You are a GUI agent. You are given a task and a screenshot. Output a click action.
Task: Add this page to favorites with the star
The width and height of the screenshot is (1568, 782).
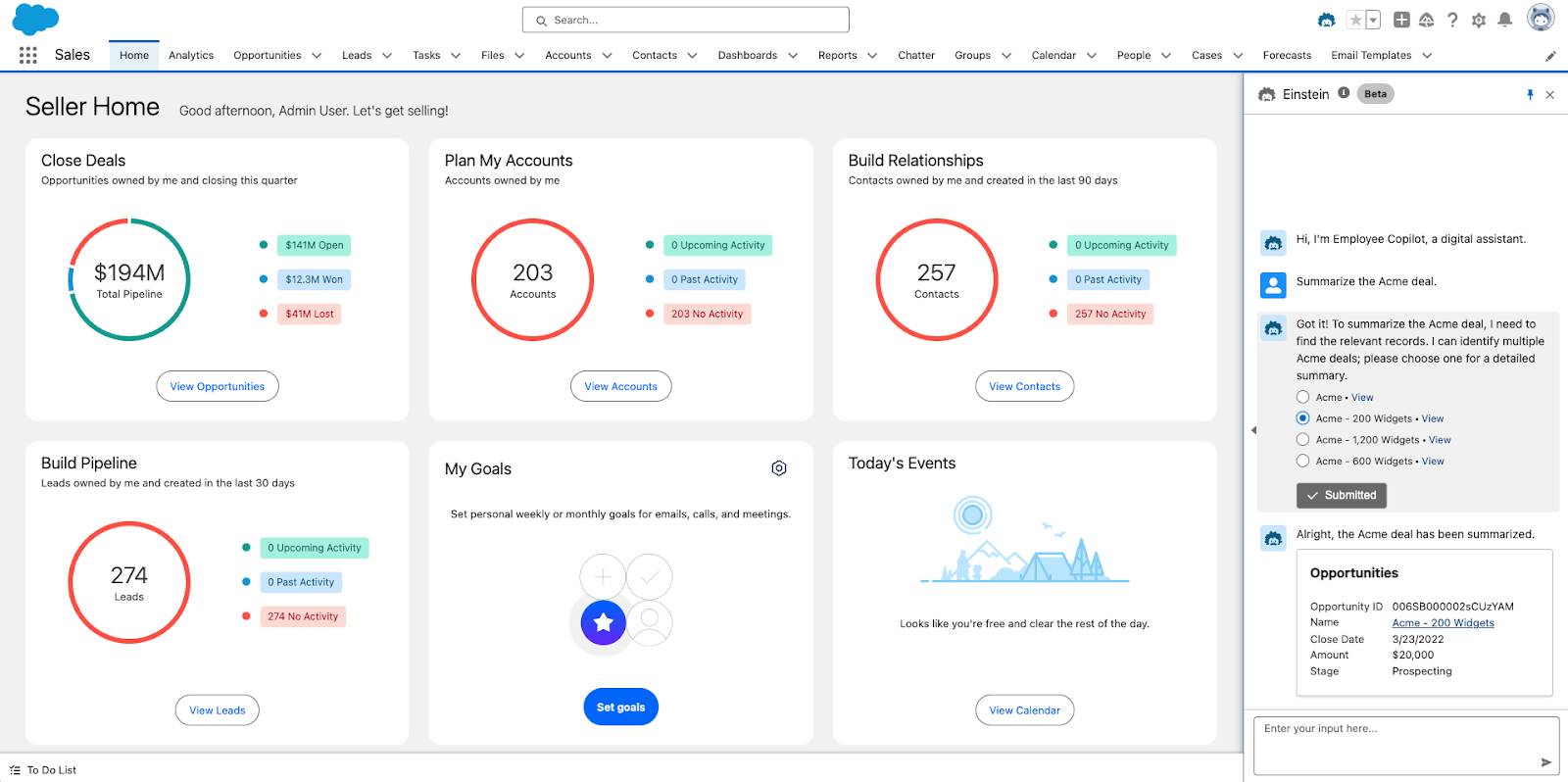[1355, 20]
